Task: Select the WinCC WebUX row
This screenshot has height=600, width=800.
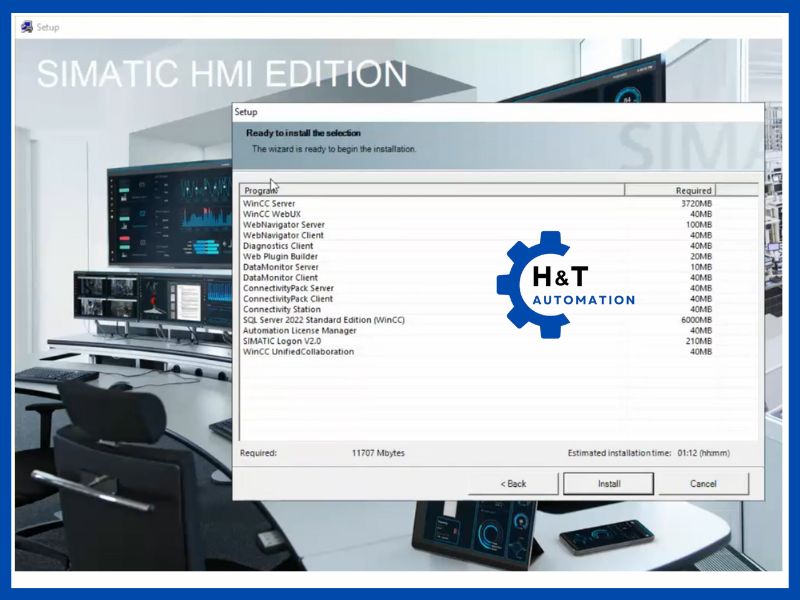Action: click(x=271, y=214)
